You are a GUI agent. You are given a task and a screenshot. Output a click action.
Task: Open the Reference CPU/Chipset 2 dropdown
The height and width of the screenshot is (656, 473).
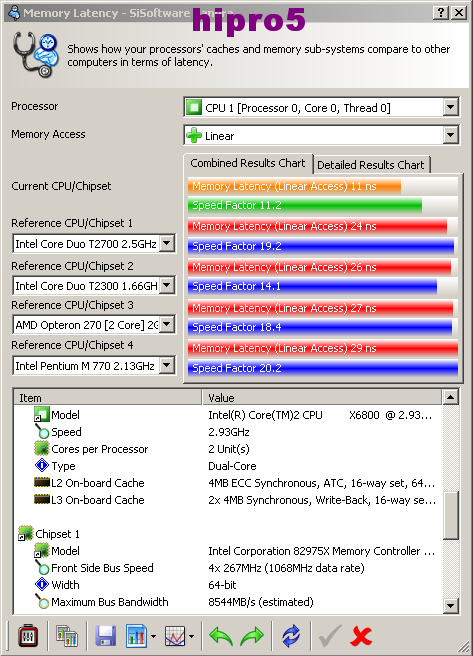167,285
